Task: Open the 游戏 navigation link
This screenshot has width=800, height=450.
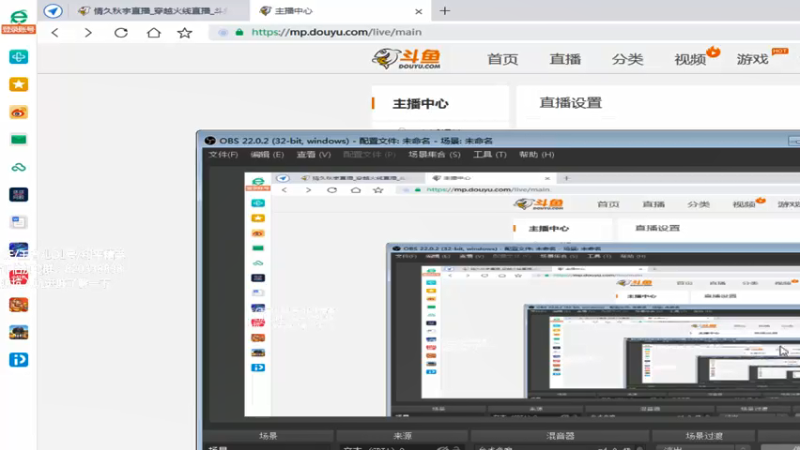Action: coord(753,59)
